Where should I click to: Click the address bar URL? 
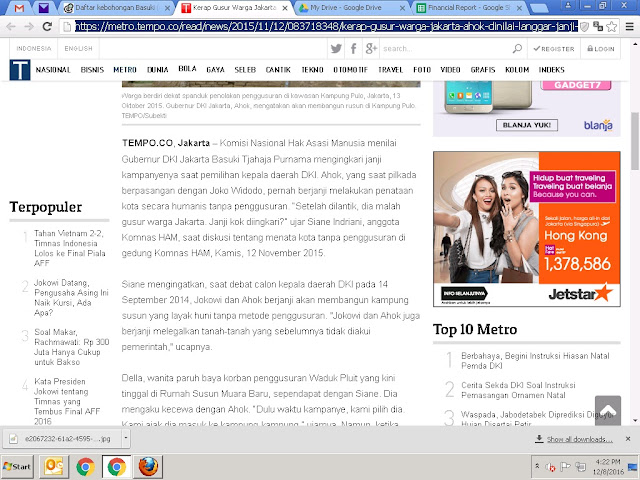(x=327, y=27)
